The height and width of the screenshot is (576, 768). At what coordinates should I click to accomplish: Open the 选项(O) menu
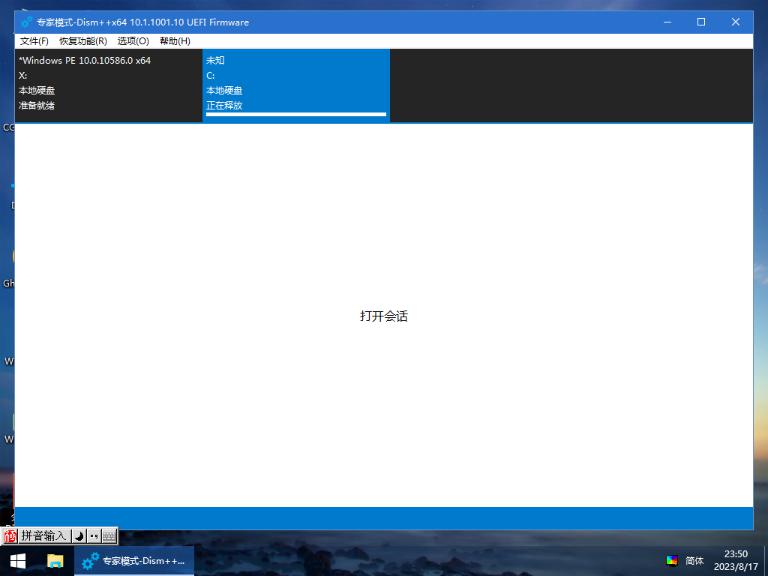point(133,41)
